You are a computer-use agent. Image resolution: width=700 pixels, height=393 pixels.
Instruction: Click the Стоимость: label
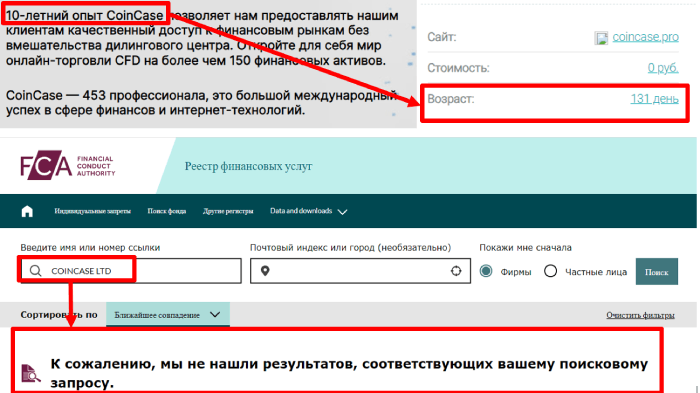(x=458, y=68)
